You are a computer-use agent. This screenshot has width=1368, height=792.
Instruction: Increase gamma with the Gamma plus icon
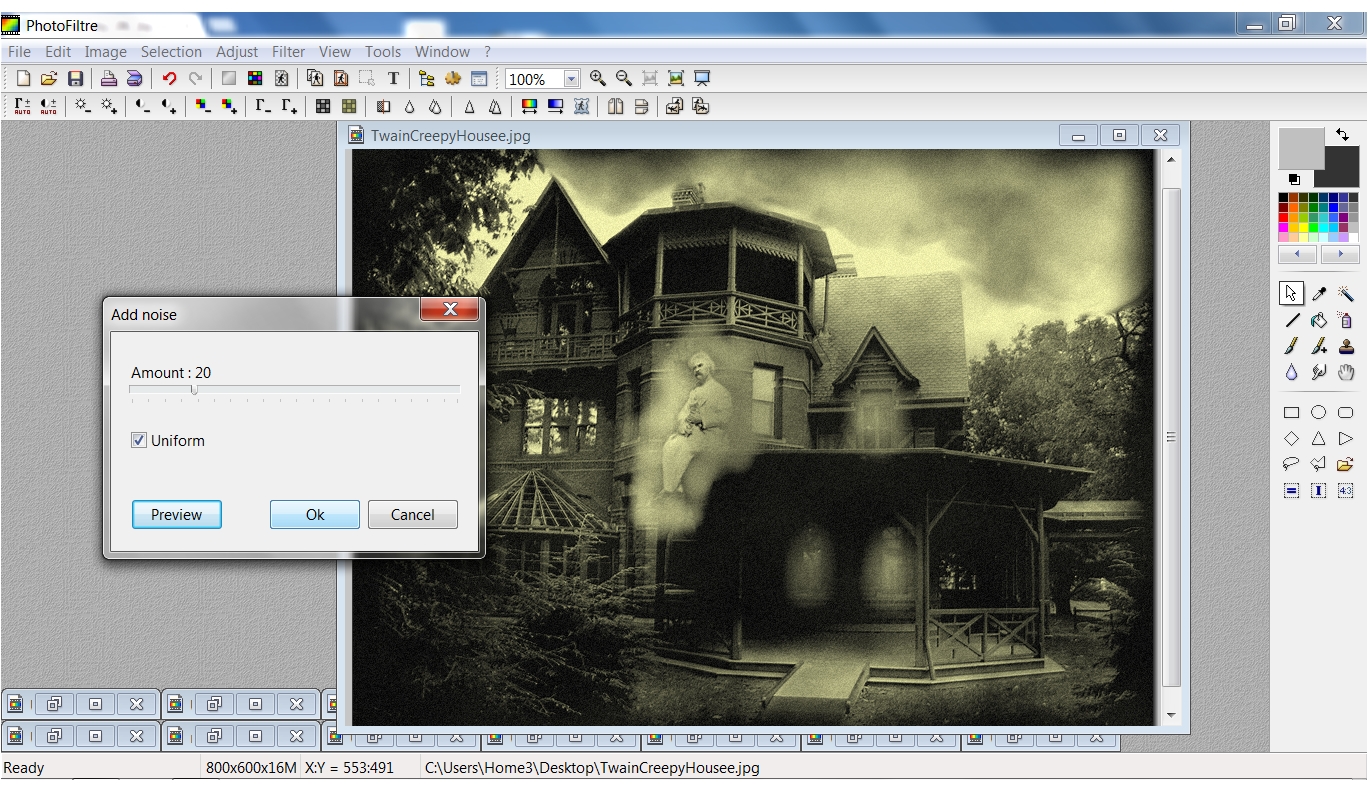point(289,106)
